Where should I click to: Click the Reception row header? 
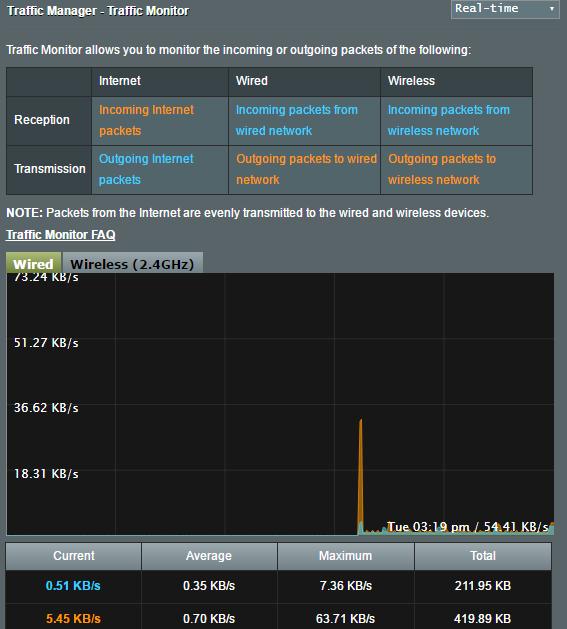(x=49, y=121)
